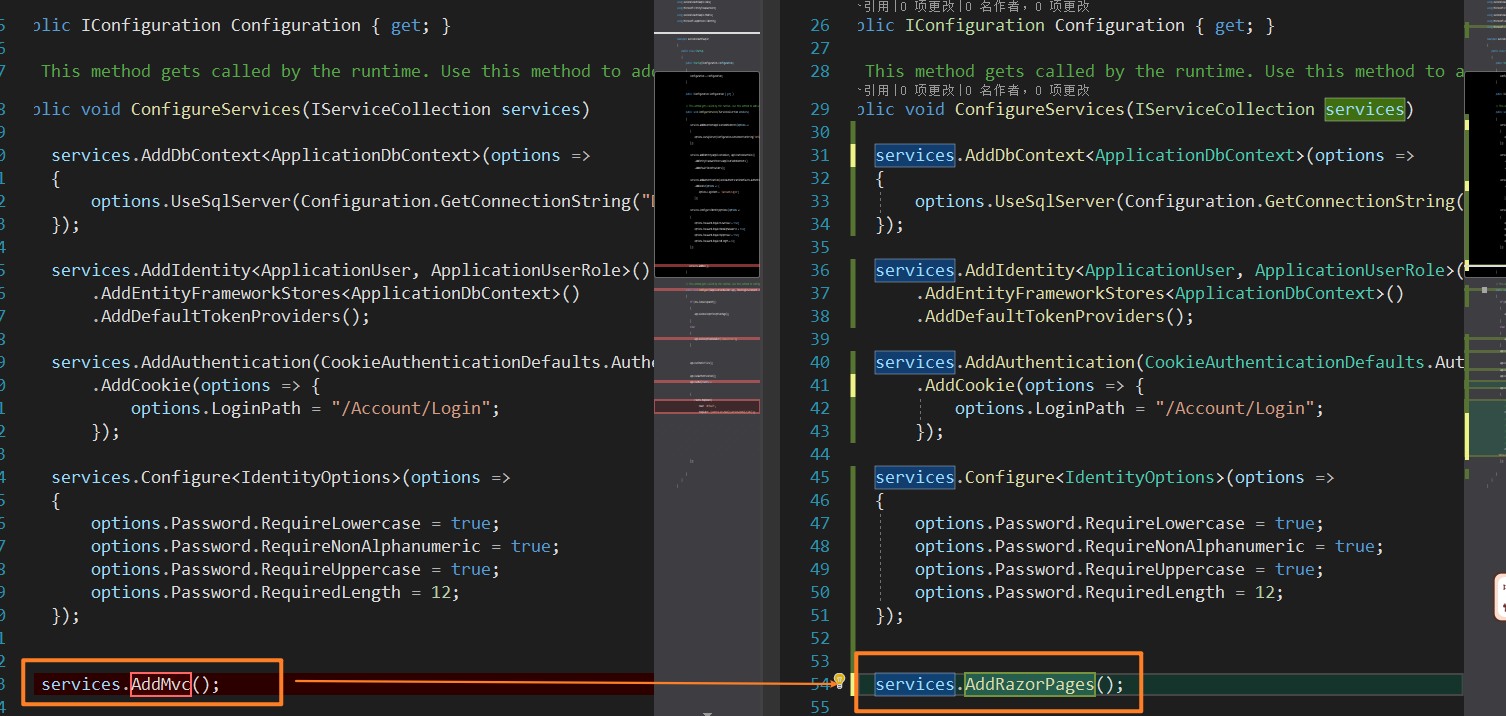Click line number 31 in right pane
Image resolution: width=1506 pixels, height=716 pixels.
pos(820,155)
